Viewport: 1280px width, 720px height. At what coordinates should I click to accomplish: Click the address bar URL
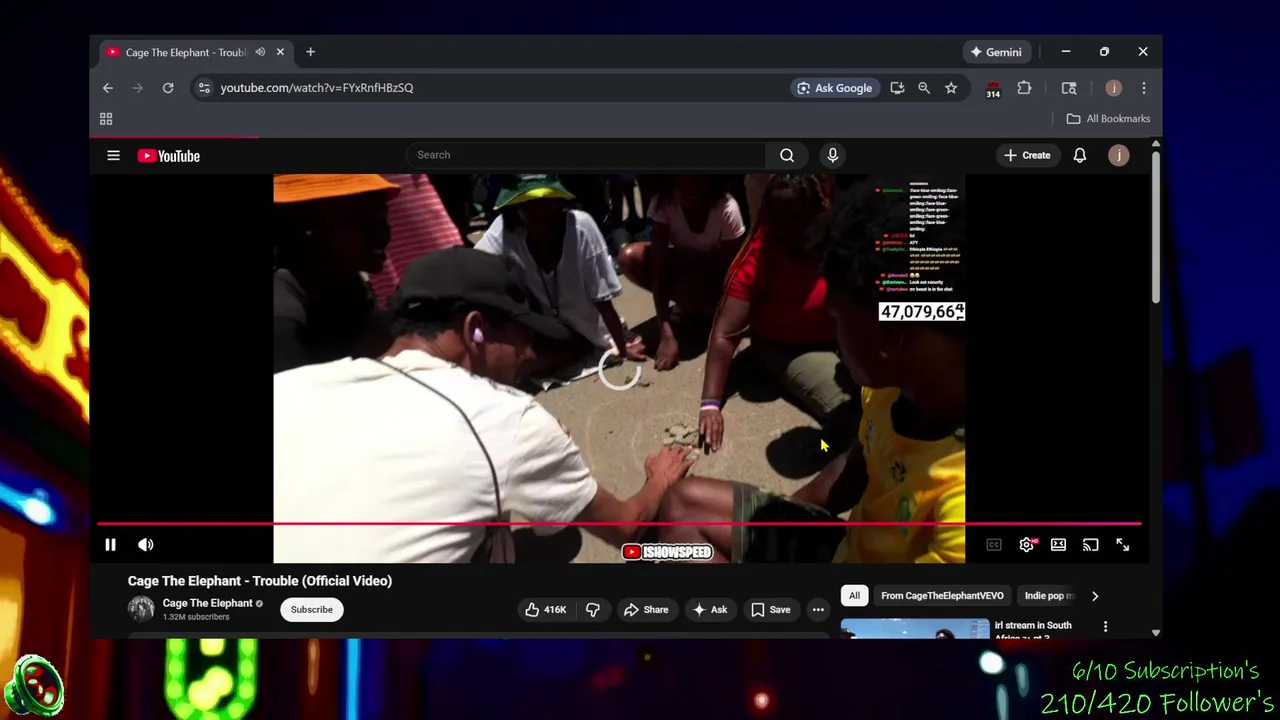tap(317, 88)
